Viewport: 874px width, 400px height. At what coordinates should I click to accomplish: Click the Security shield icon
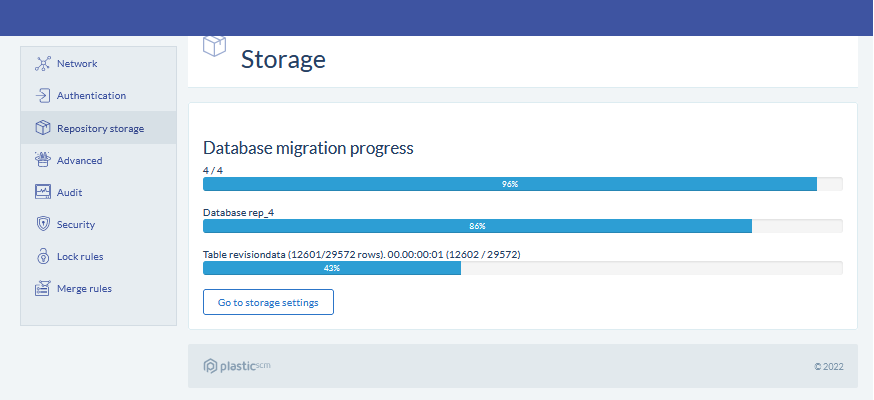(x=43, y=224)
